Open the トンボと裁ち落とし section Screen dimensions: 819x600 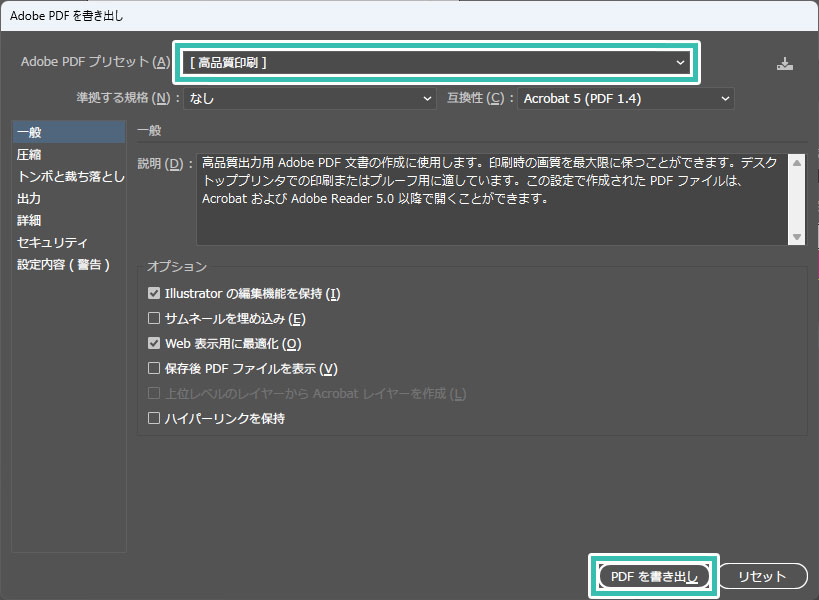click(x=70, y=177)
